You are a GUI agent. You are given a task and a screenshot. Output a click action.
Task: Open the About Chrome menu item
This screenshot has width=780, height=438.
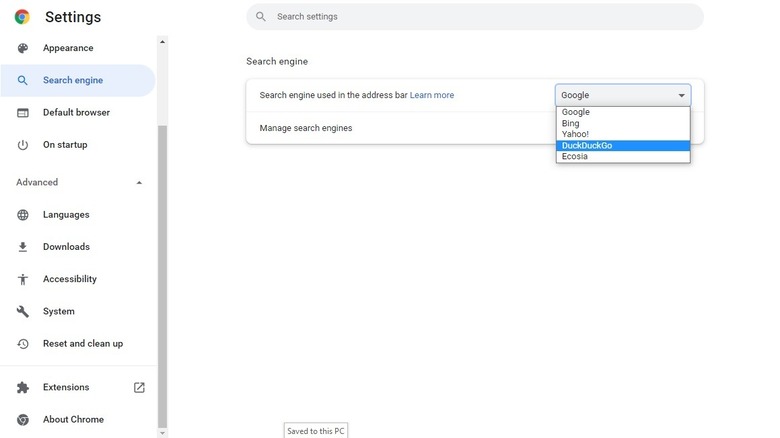(73, 420)
